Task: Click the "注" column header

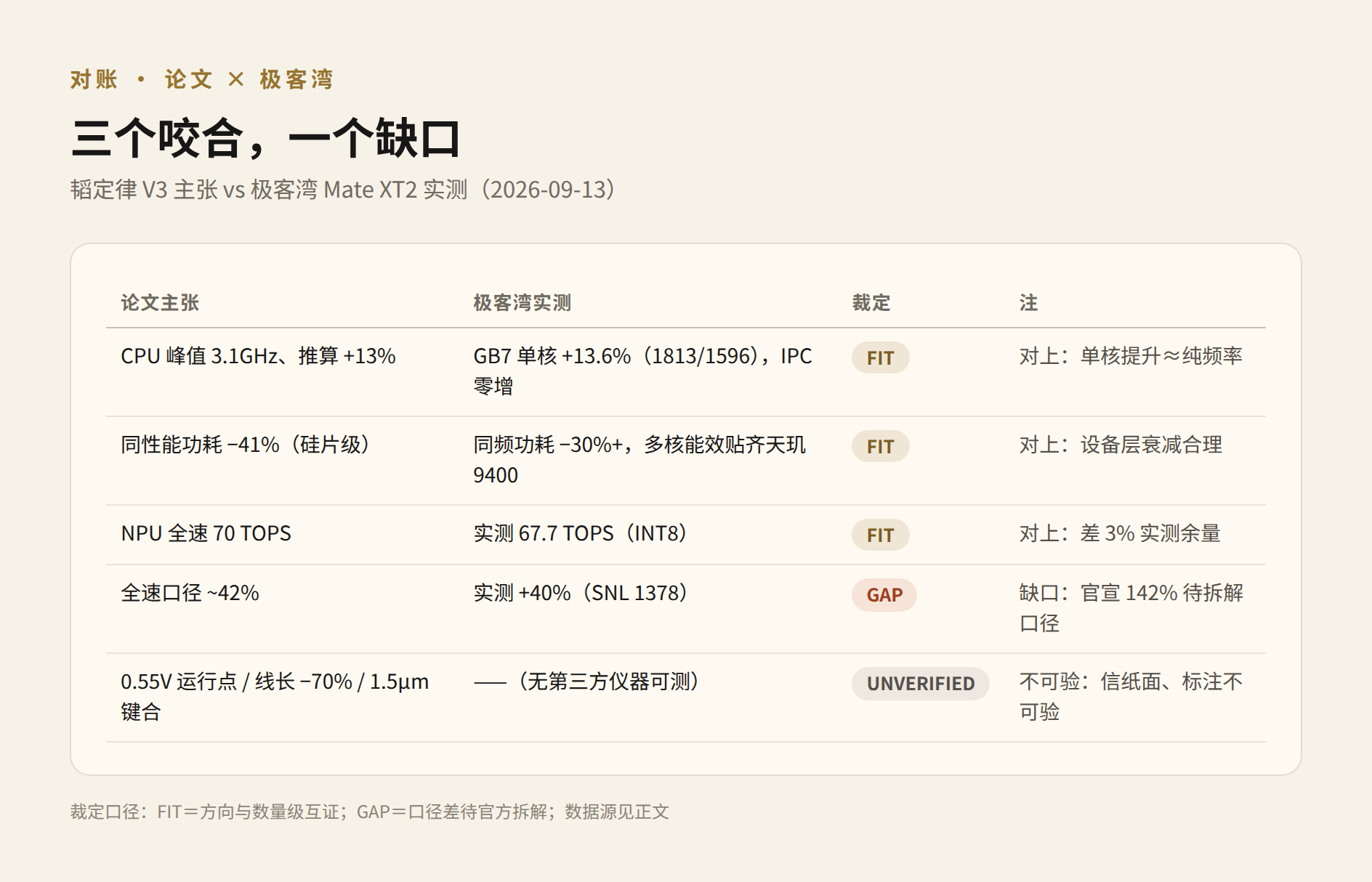Action: click(x=1028, y=303)
